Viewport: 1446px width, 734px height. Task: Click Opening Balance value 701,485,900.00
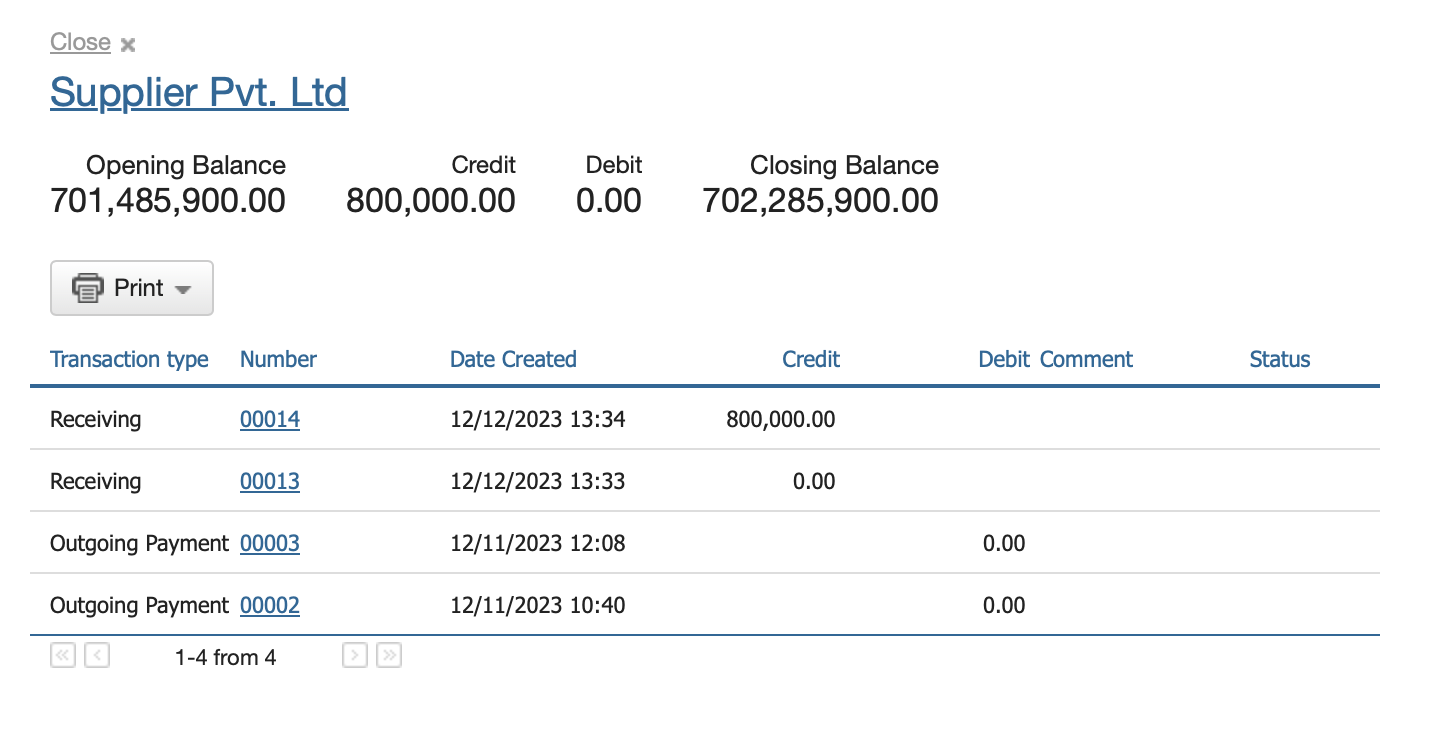tap(168, 201)
